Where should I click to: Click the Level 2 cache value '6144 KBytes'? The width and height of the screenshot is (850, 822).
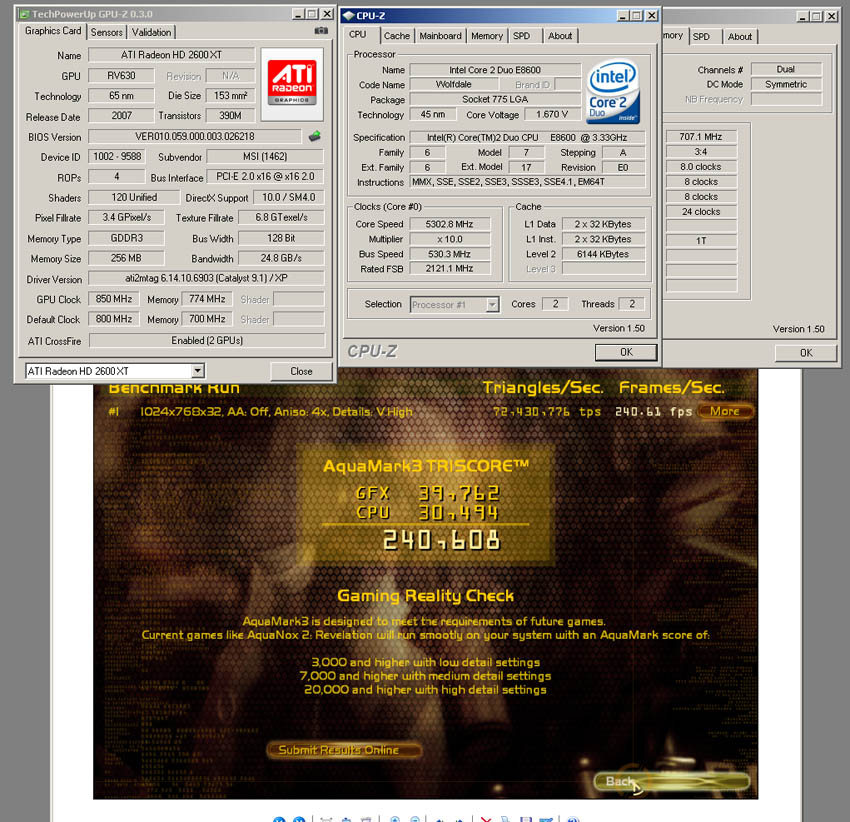point(603,254)
